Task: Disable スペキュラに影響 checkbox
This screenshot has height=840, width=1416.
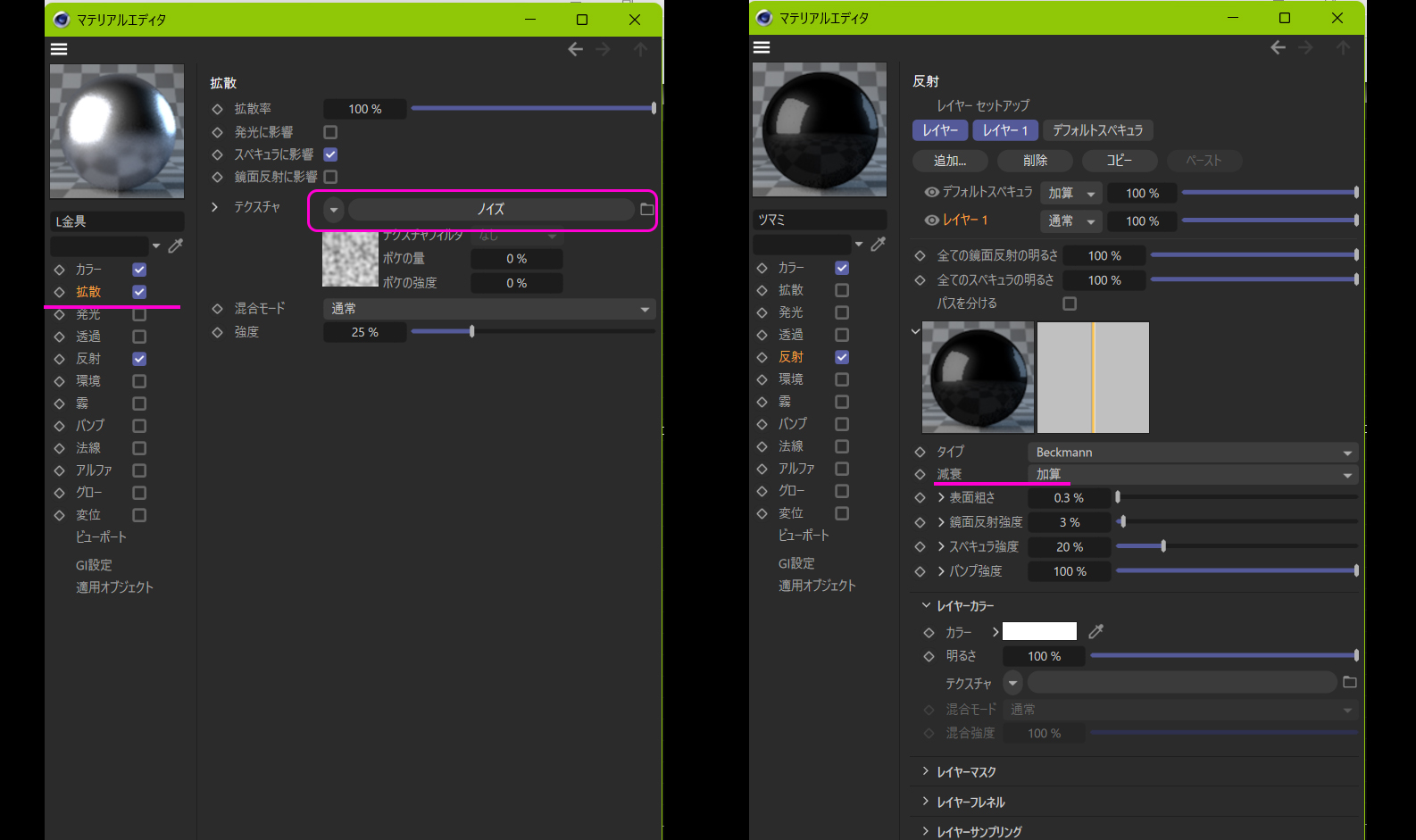Action: click(330, 154)
